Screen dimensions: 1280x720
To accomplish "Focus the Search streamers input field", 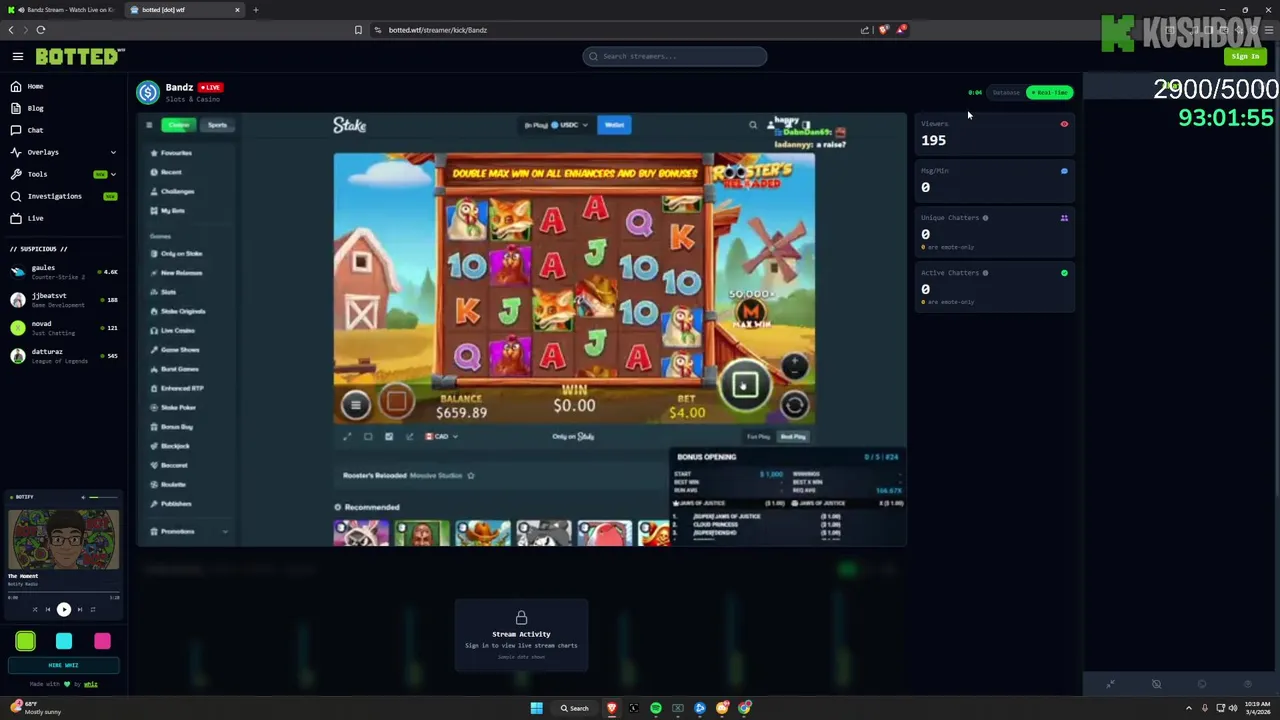I will [675, 56].
